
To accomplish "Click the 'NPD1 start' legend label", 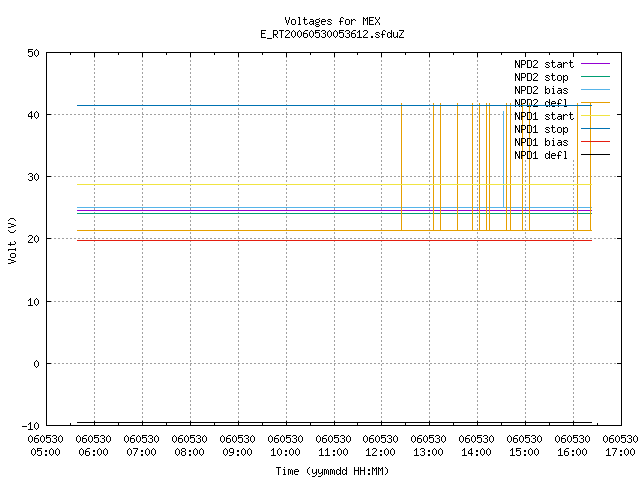I will click(x=544, y=116).
